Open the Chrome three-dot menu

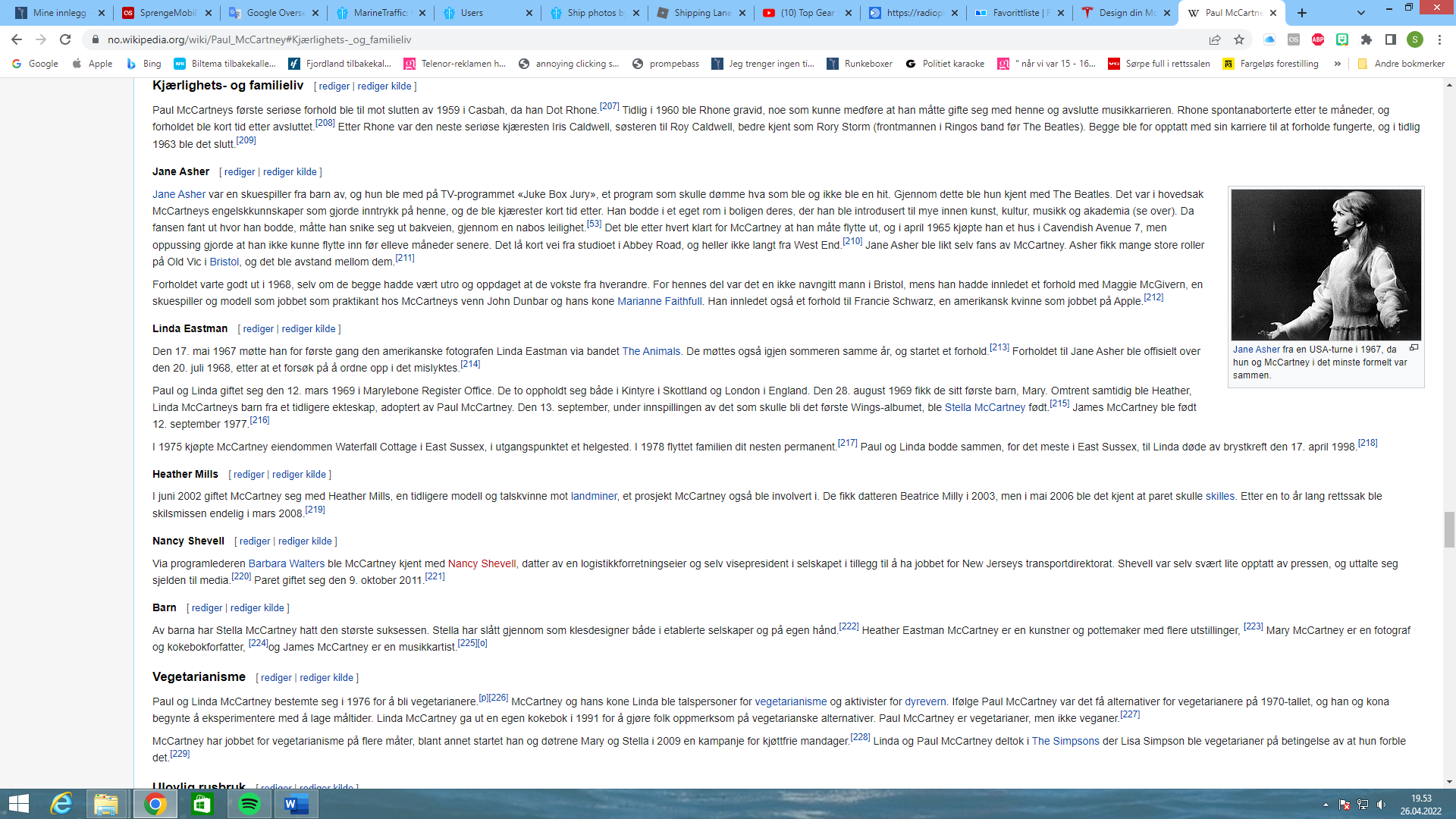coord(1439,39)
